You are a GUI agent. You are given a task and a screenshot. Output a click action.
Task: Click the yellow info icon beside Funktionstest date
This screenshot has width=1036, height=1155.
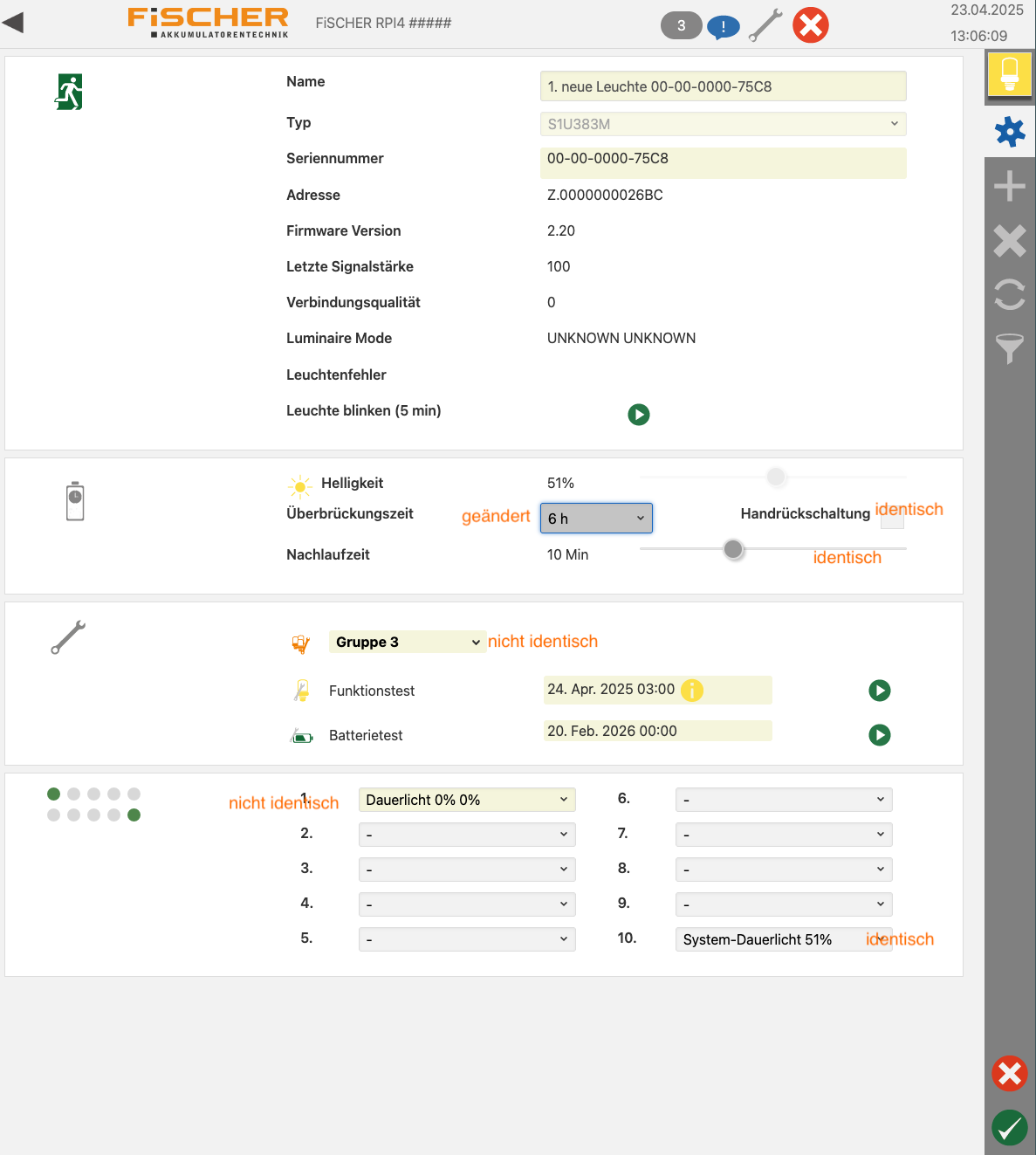pos(692,691)
